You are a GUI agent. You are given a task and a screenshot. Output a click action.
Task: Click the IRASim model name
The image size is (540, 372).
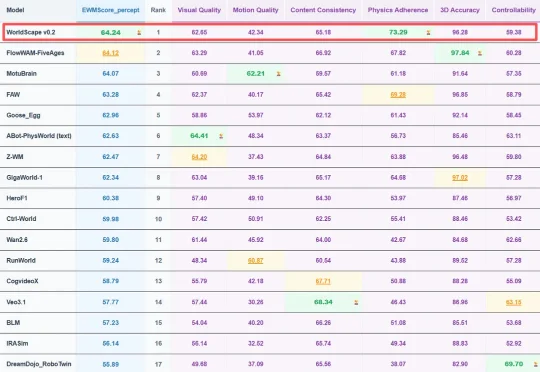[x=17, y=344]
